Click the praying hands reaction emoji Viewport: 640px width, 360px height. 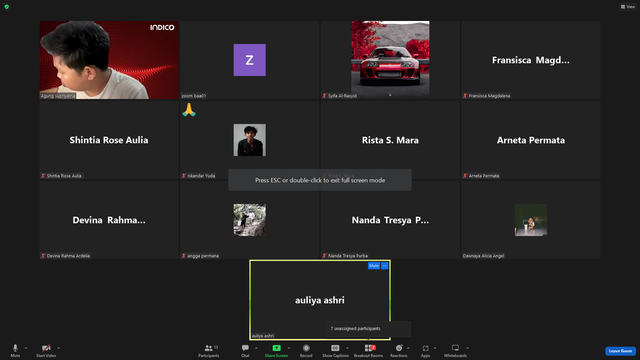click(x=189, y=110)
